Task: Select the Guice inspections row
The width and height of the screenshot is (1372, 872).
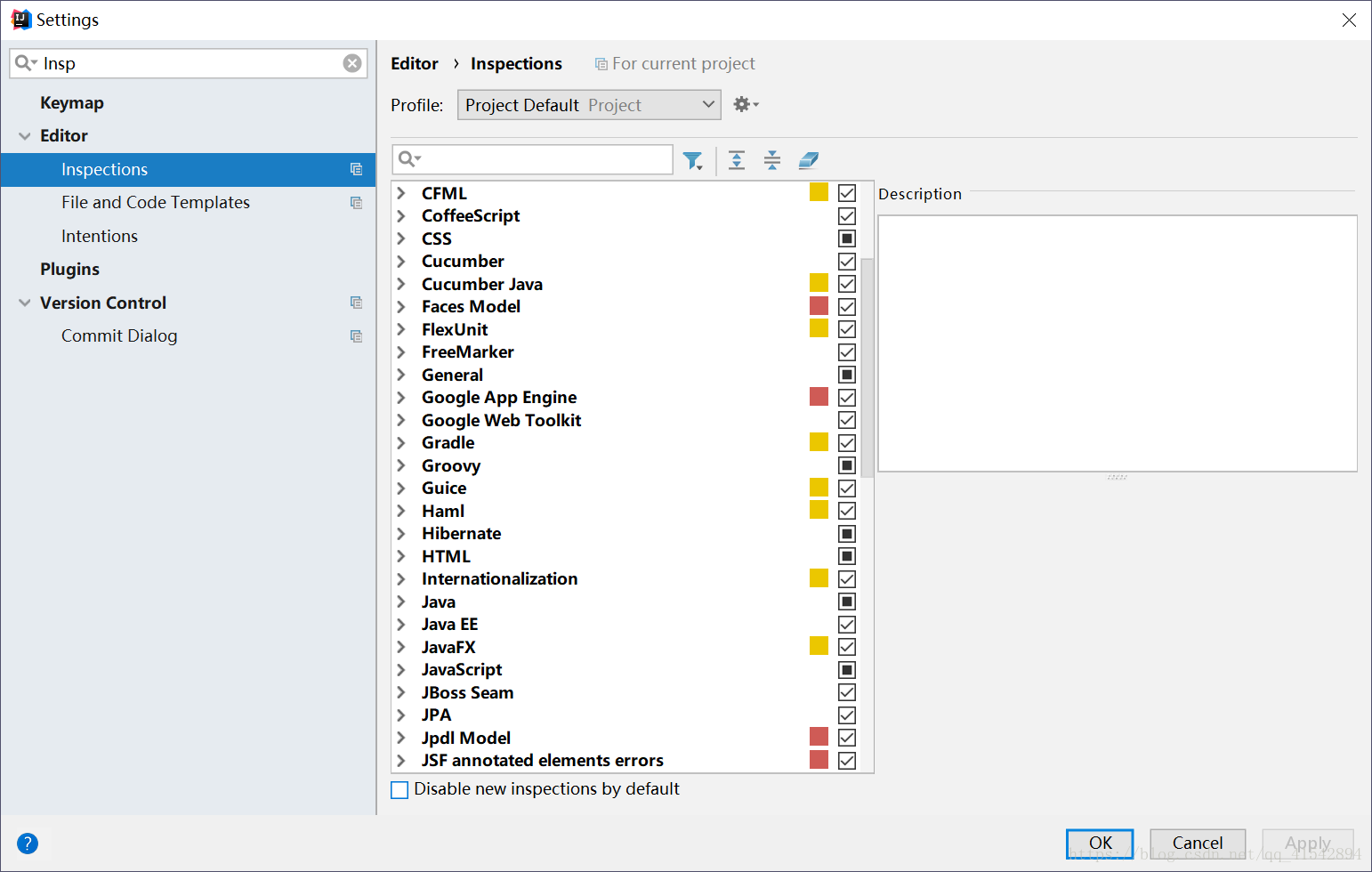Action: (x=625, y=488)
